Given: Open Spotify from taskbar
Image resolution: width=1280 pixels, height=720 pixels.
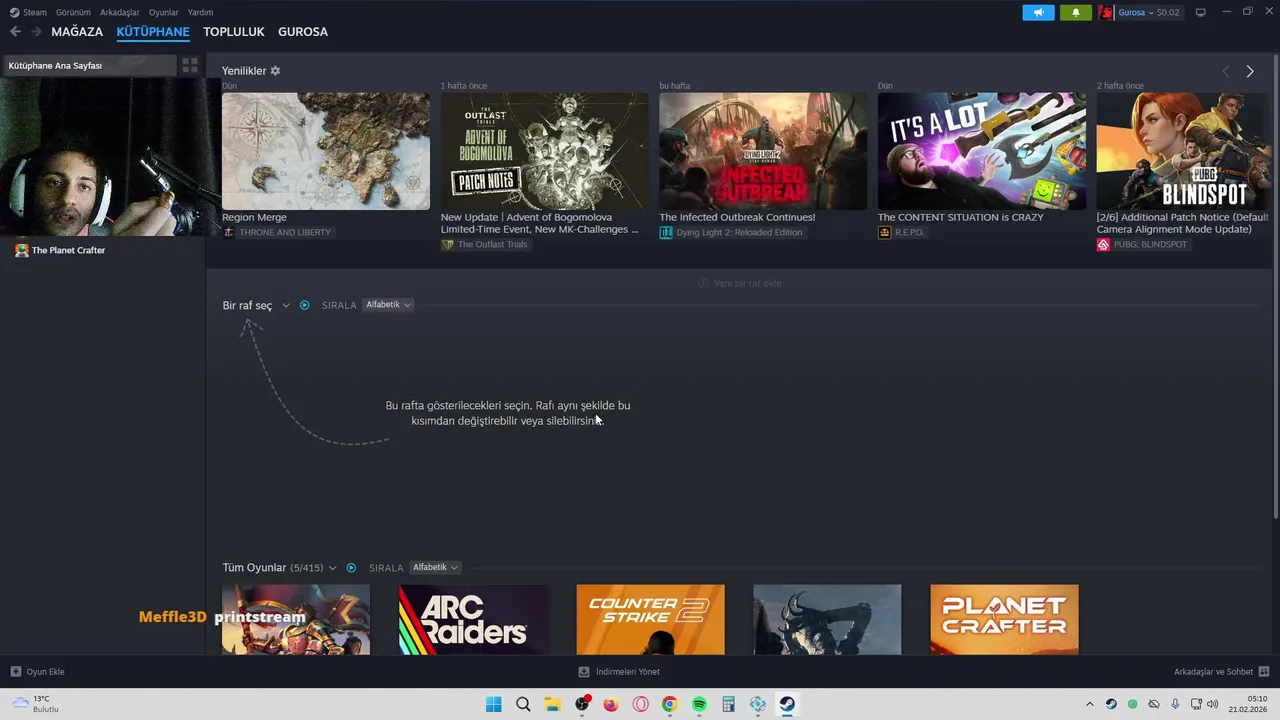Looking at the screenshot, I should tap(699, 704).
